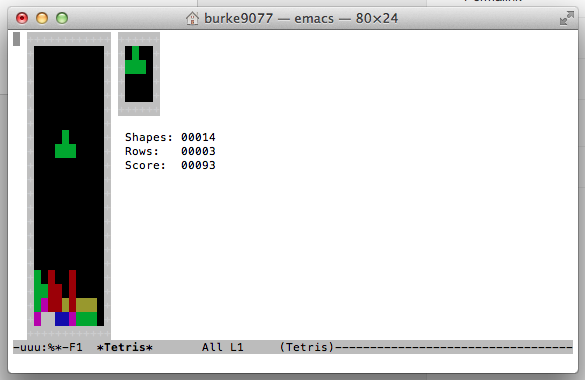This screenshot has height=380, width=585.
Task: Click the Rows: 00003 counter
Action: point(170,151)
